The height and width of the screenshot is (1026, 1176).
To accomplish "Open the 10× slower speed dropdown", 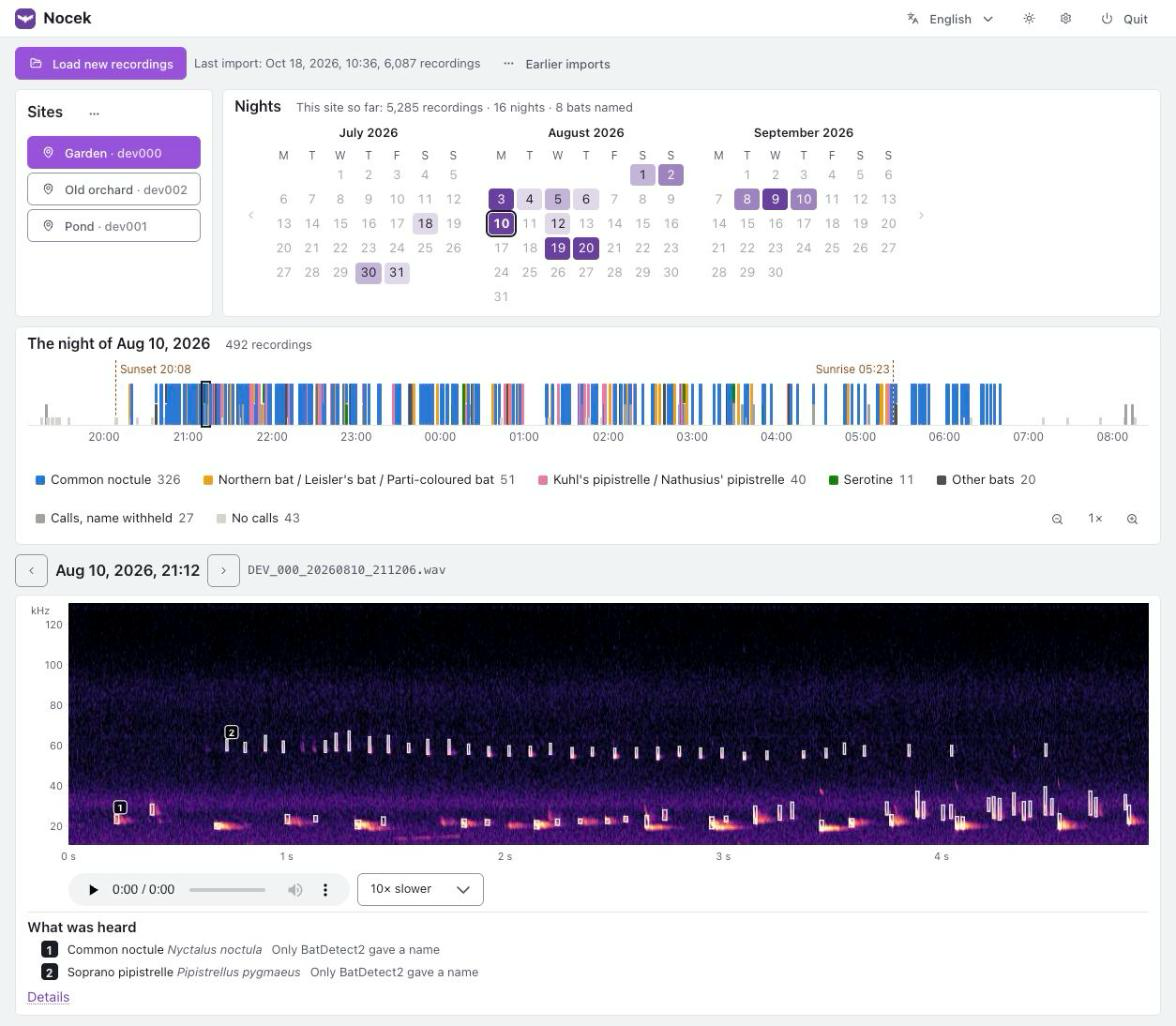I will pos(420,889).
